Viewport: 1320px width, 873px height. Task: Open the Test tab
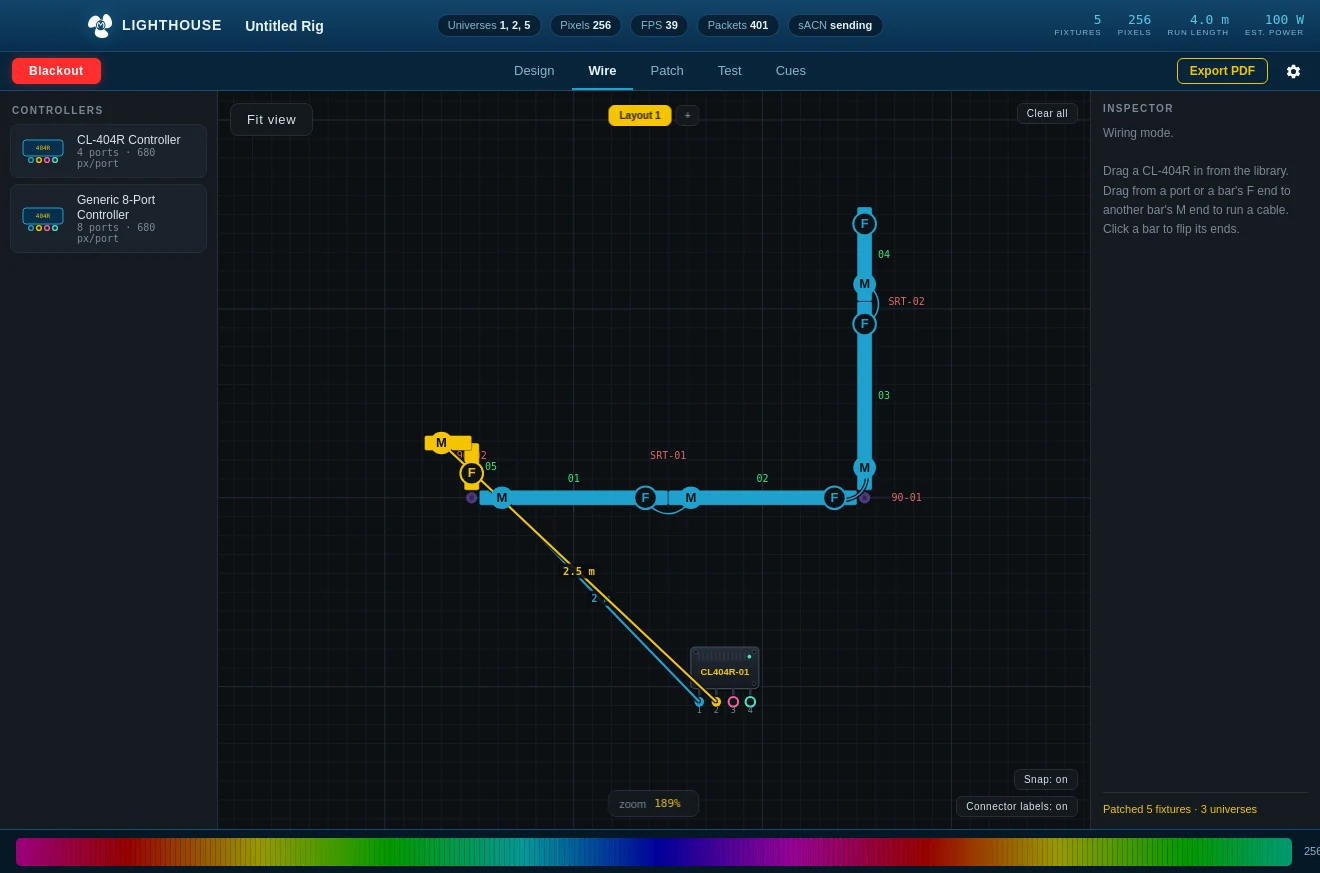730,71
